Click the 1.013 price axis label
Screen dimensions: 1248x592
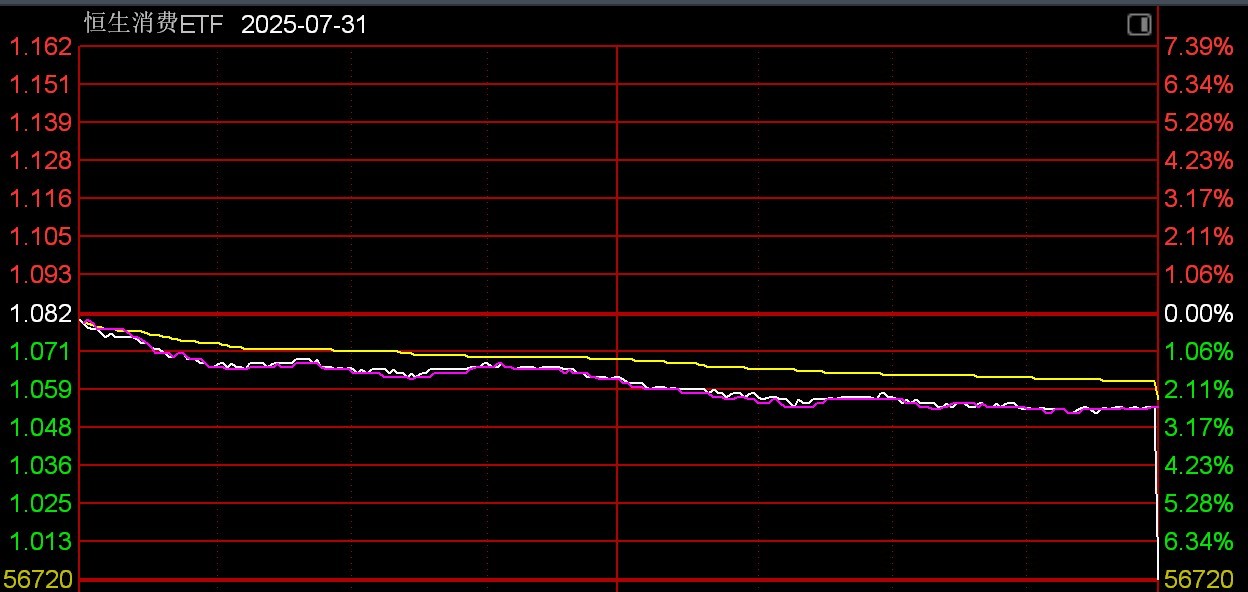[41, 541]
